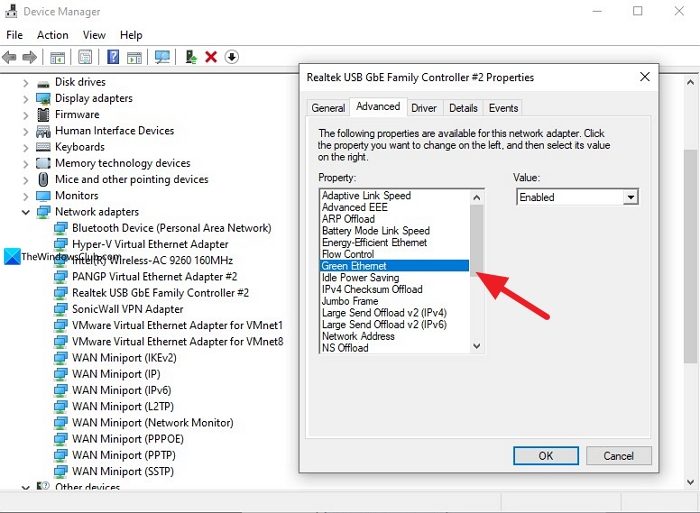Click the Device Manager title bar icon
Image resolution: width=700 pixels, height=513 pixels.
pyautogui.click(x=11, y=11)
